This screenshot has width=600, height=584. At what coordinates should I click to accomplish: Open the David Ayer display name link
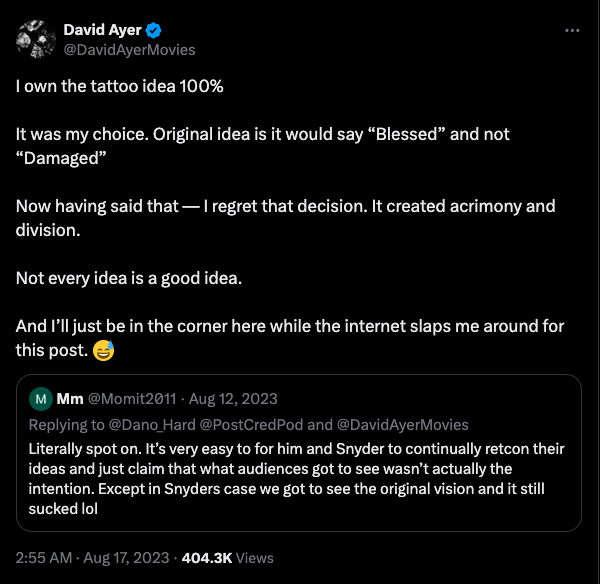100,30
